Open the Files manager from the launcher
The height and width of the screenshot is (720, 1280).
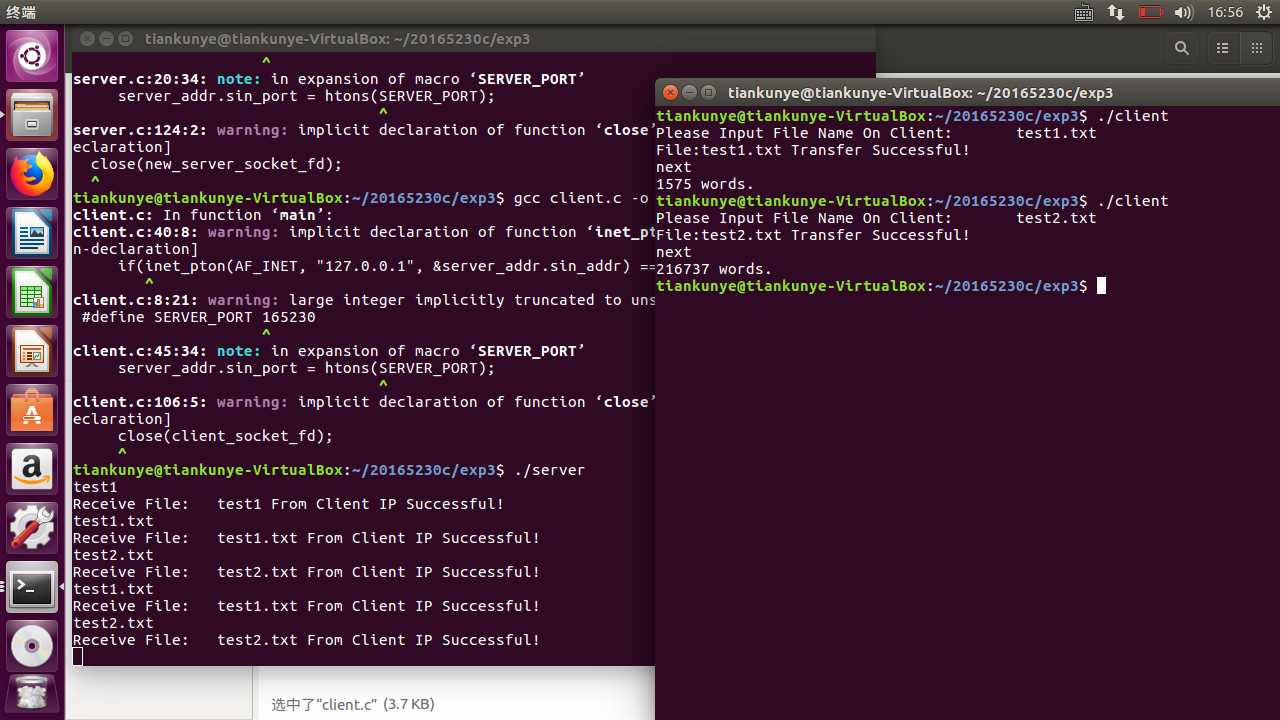pyautogui.click(x=32, y=116)
